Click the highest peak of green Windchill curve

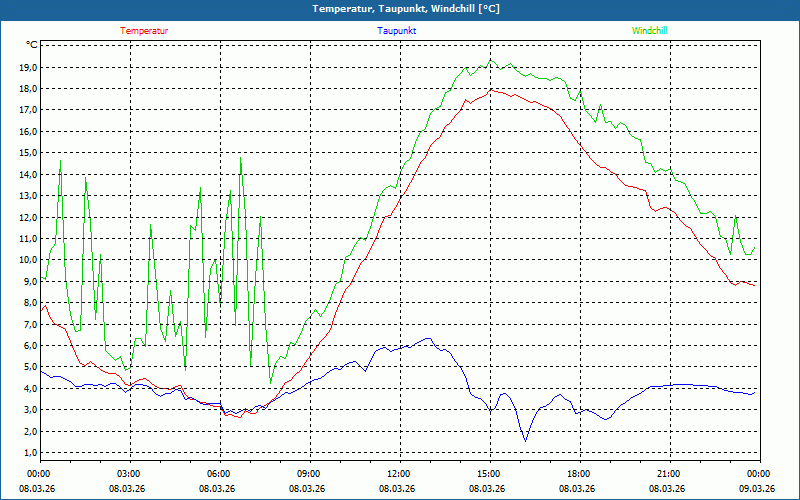(x=490, y=60)
